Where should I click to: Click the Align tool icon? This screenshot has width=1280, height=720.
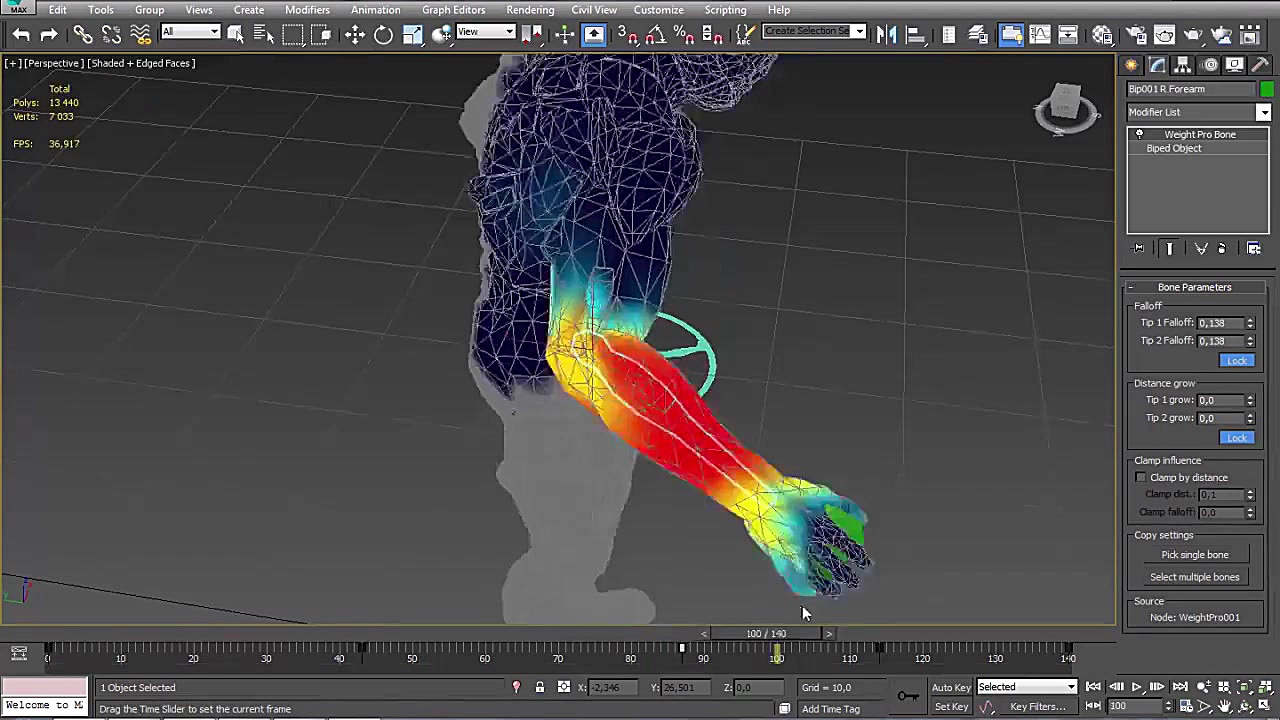(x=914, y=35)
